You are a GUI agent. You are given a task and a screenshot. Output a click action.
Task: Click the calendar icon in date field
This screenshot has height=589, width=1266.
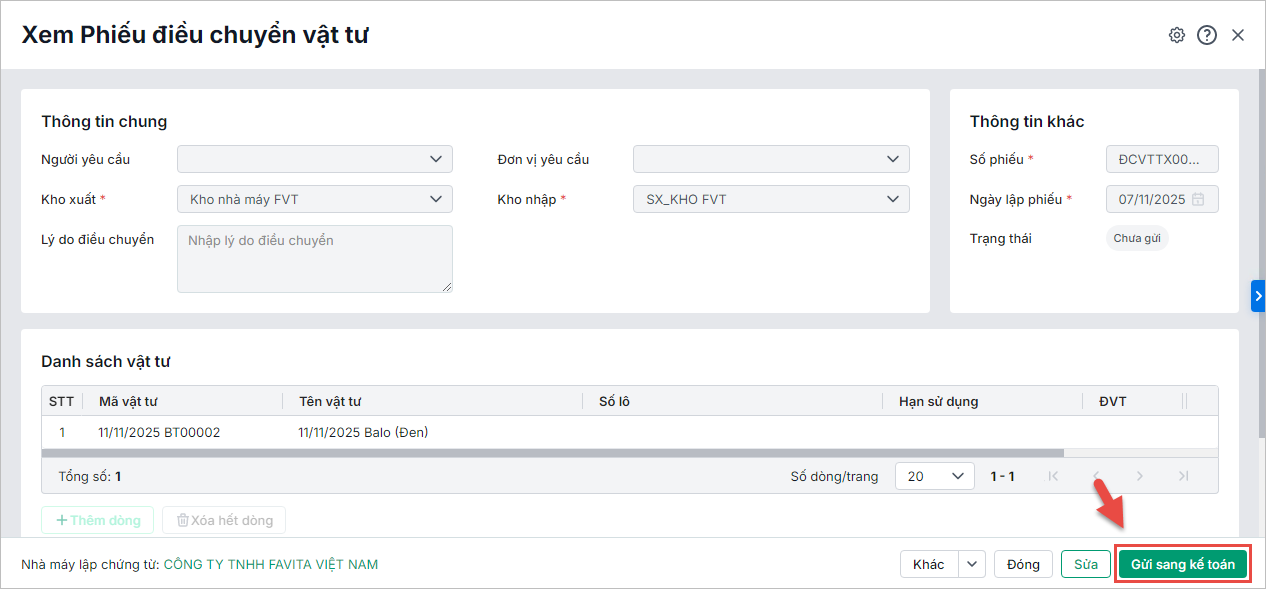[1198, 199]
